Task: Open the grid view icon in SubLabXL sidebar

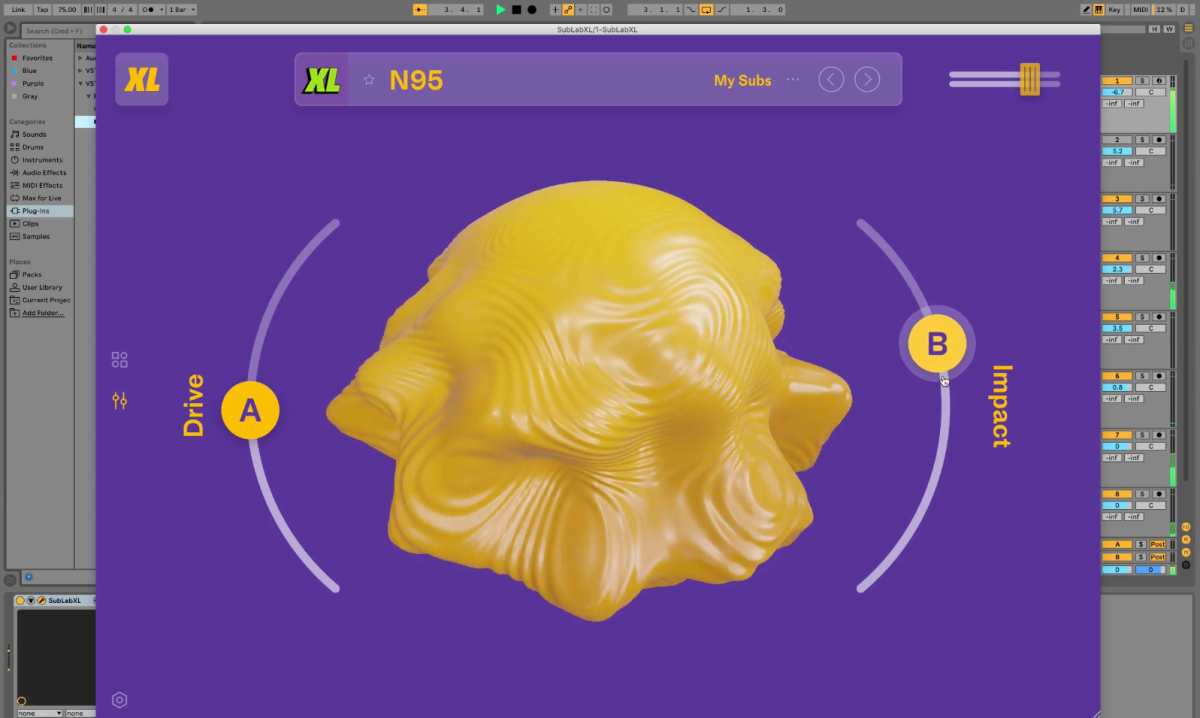Action: [120, 360]
